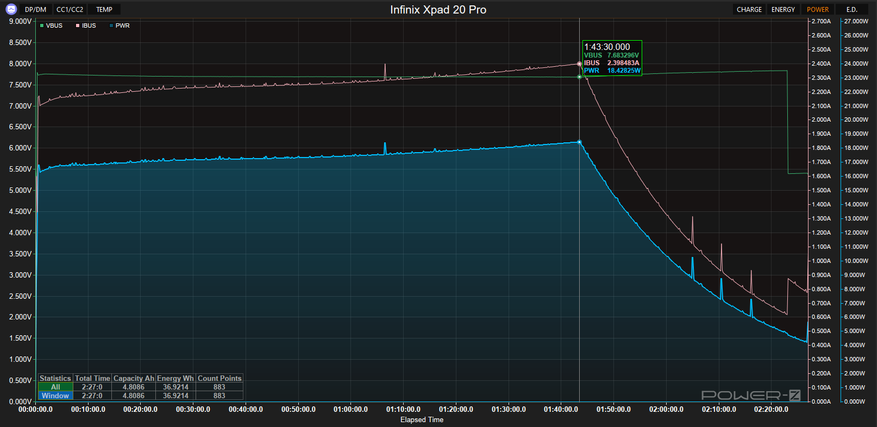Screen dimensions: 877x427
Task: Click the Power-Z app logo icon
Action: [10, 9]
